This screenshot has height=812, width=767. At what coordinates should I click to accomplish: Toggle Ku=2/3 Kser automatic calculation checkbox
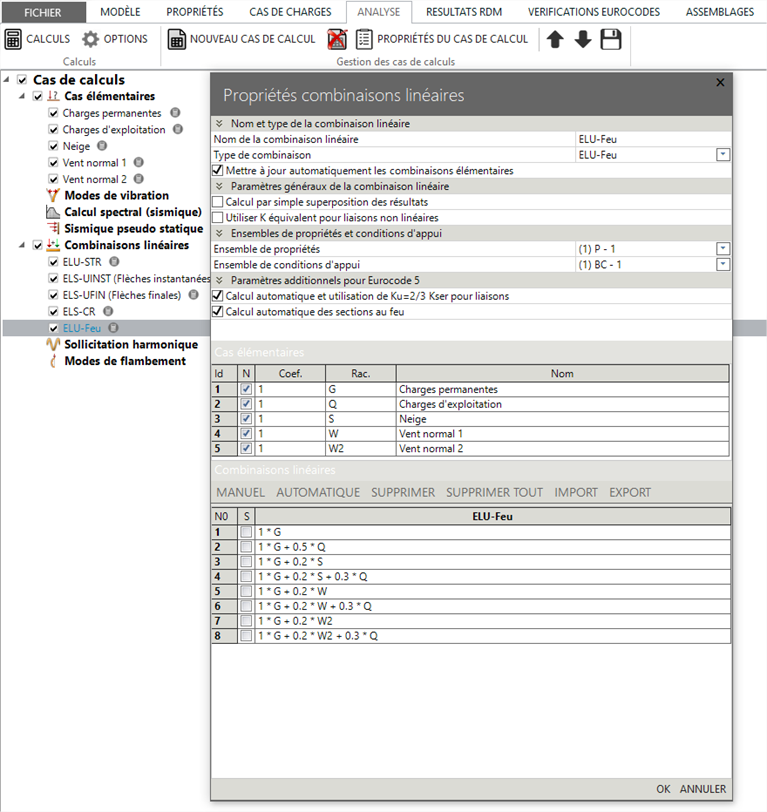pyautogui.click(x=218, y=296)
